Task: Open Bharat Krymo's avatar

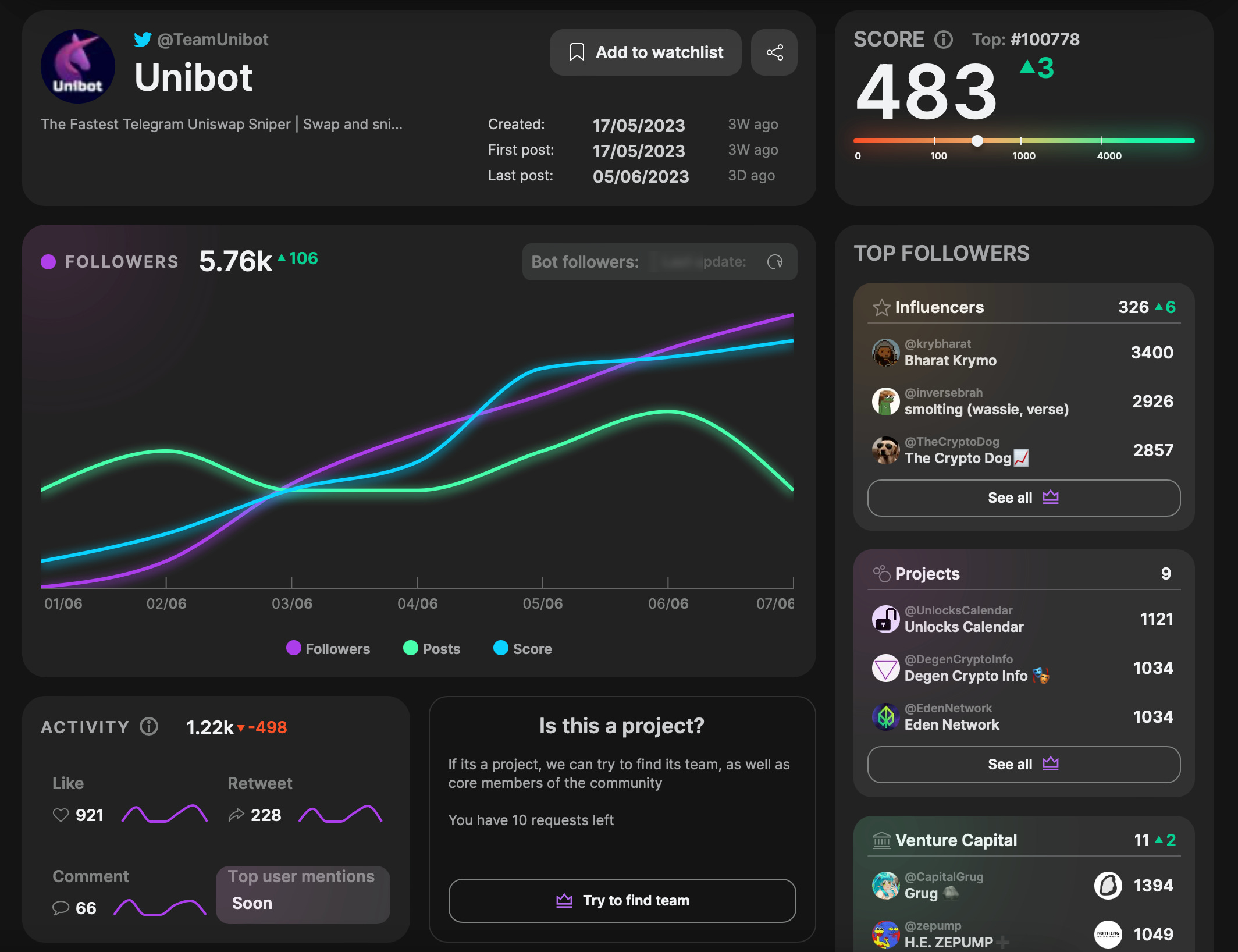Action: 886,353
